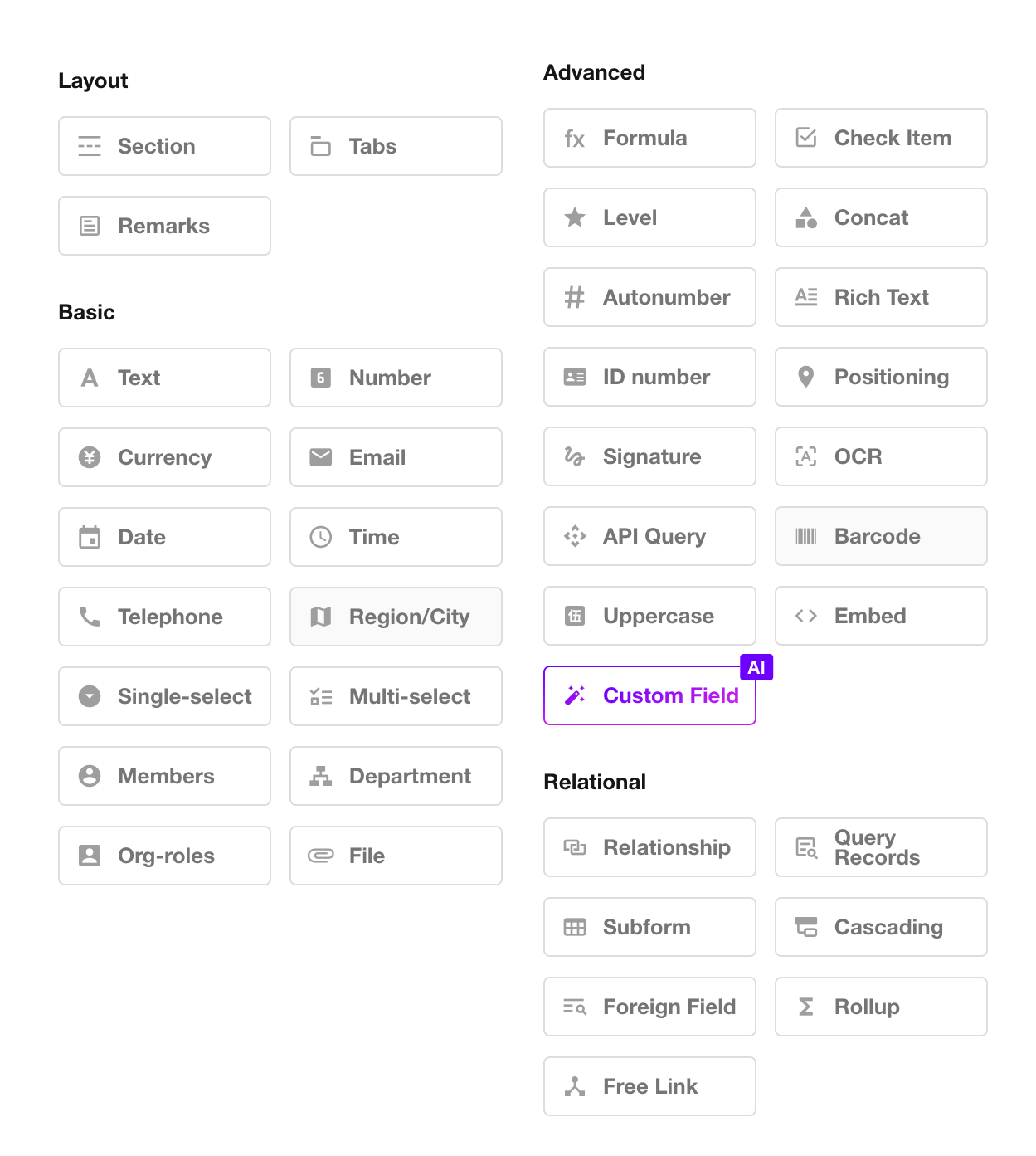Insert a Tabs layout element
Viewport: 1036px width, 1156px height.
coord(396,146)
